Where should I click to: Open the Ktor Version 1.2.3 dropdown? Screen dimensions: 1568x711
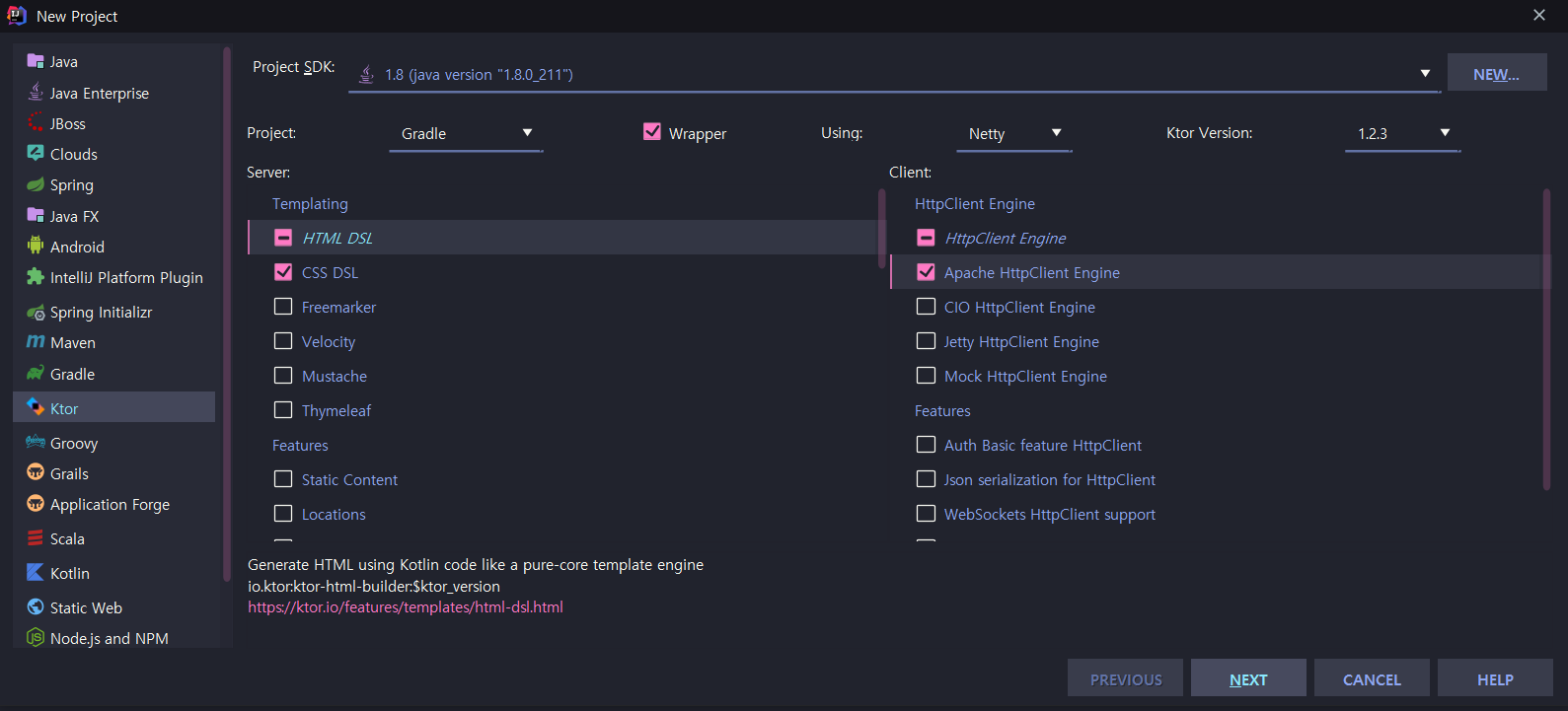pyautogui.click(x=1402, y=133)
